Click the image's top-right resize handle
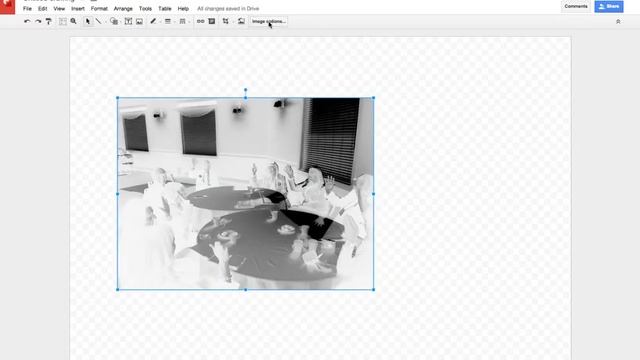 pos(373,98)
